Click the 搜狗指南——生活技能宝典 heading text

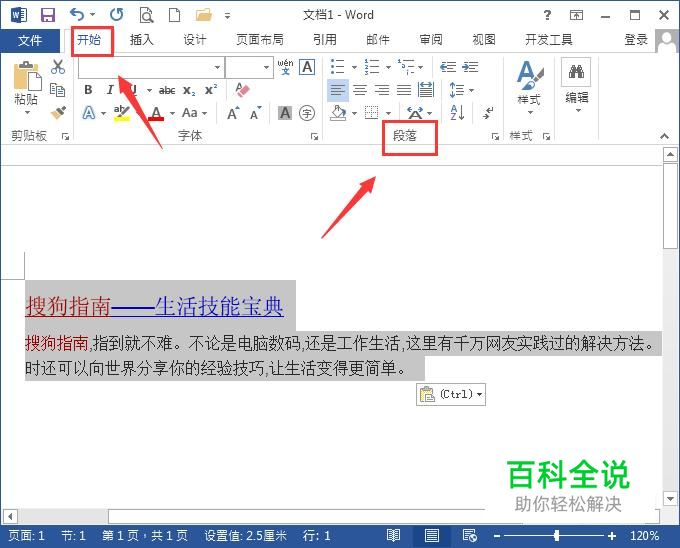click(x=154, y=307)
